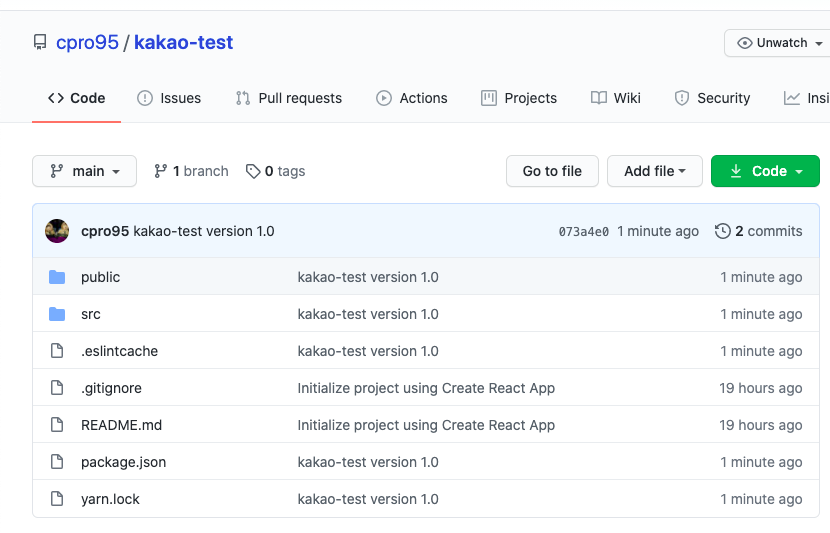Open the Security tab
Image resolution: width=830 pixels, height=533 pixels.
pos(712,98)
